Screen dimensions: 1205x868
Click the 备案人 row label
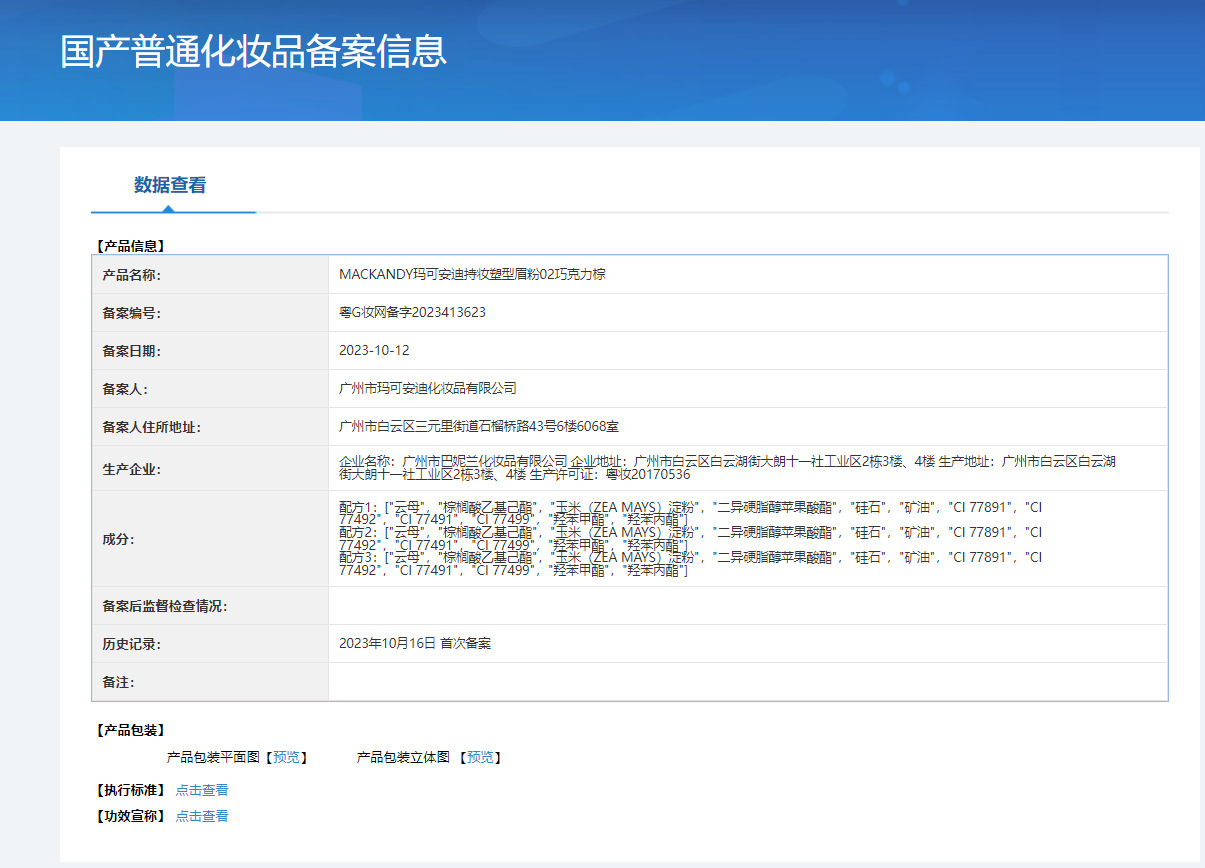pyautogui.click(x=125, y=389)
